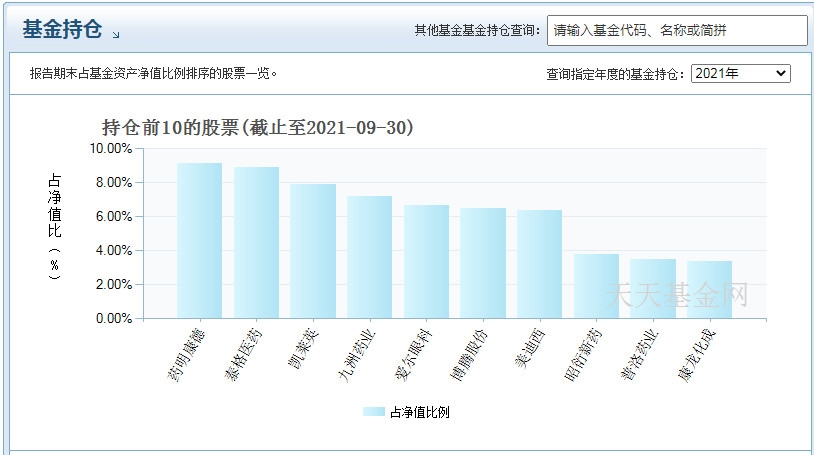Open the 基金持仓 heading link

pyautogui.click(x=62, y=30)
